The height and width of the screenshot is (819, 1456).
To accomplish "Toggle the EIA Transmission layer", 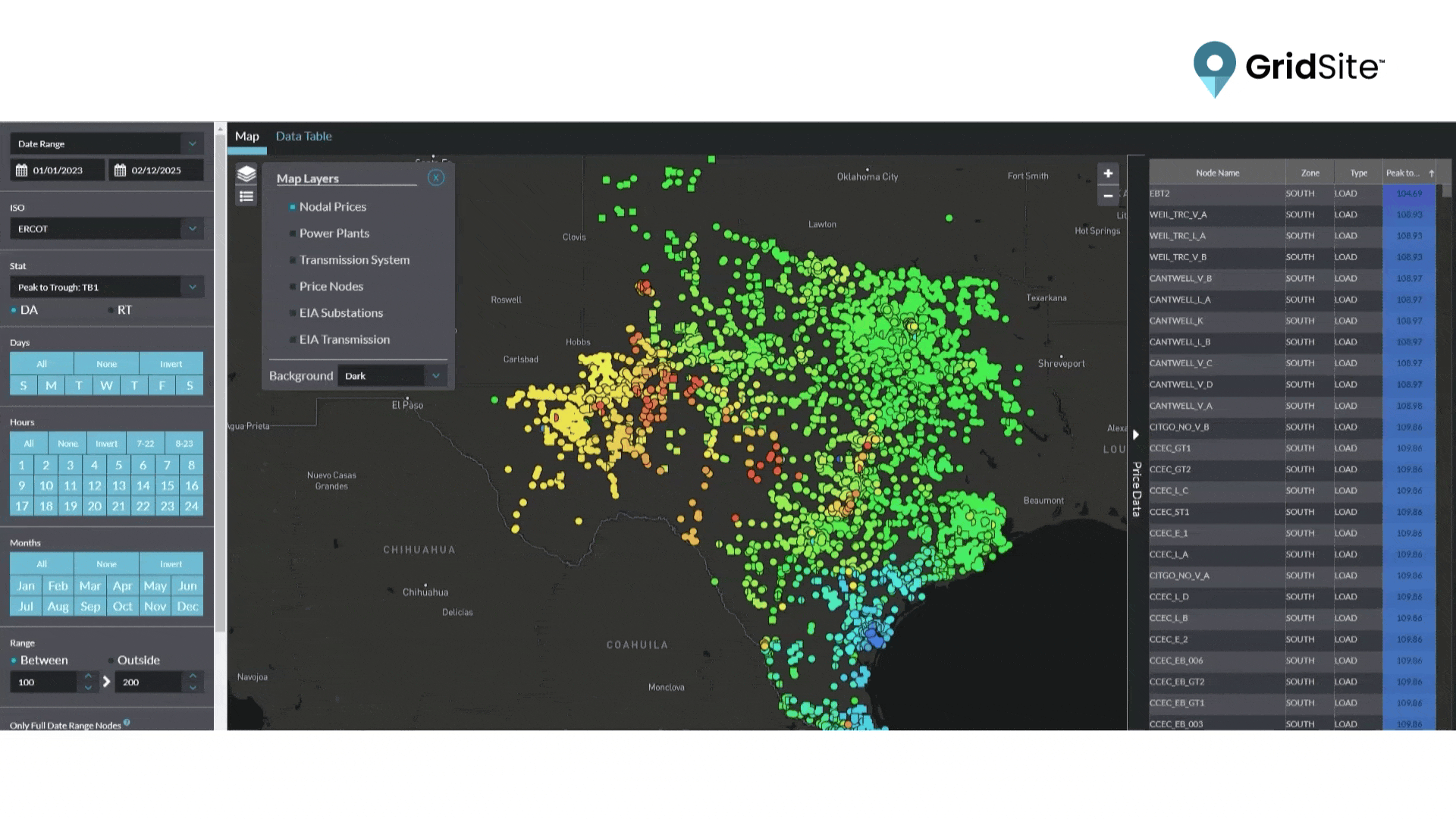I will click(x=292, y=340).
